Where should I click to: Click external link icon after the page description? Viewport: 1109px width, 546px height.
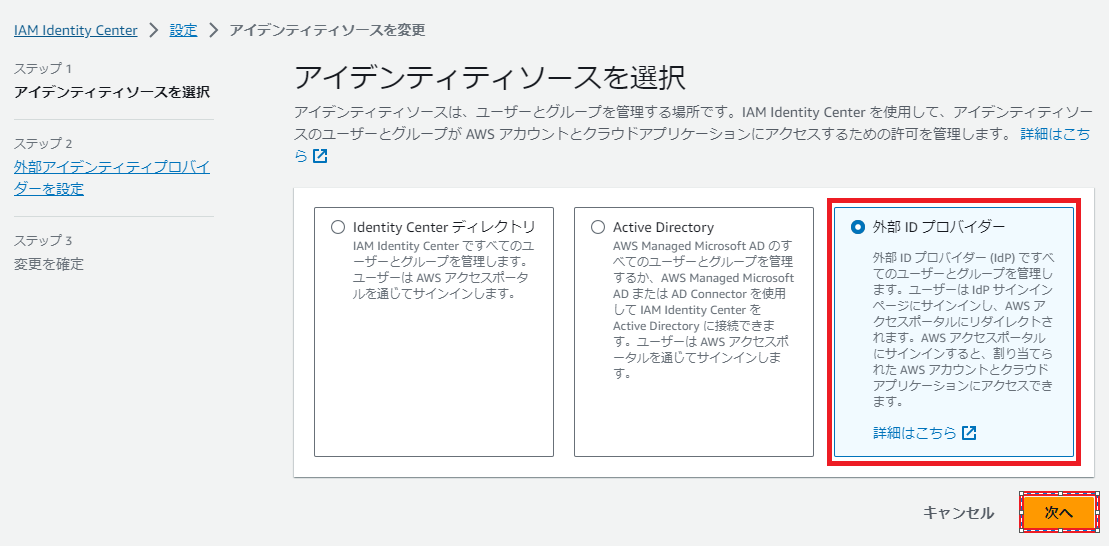coord(320,156)
